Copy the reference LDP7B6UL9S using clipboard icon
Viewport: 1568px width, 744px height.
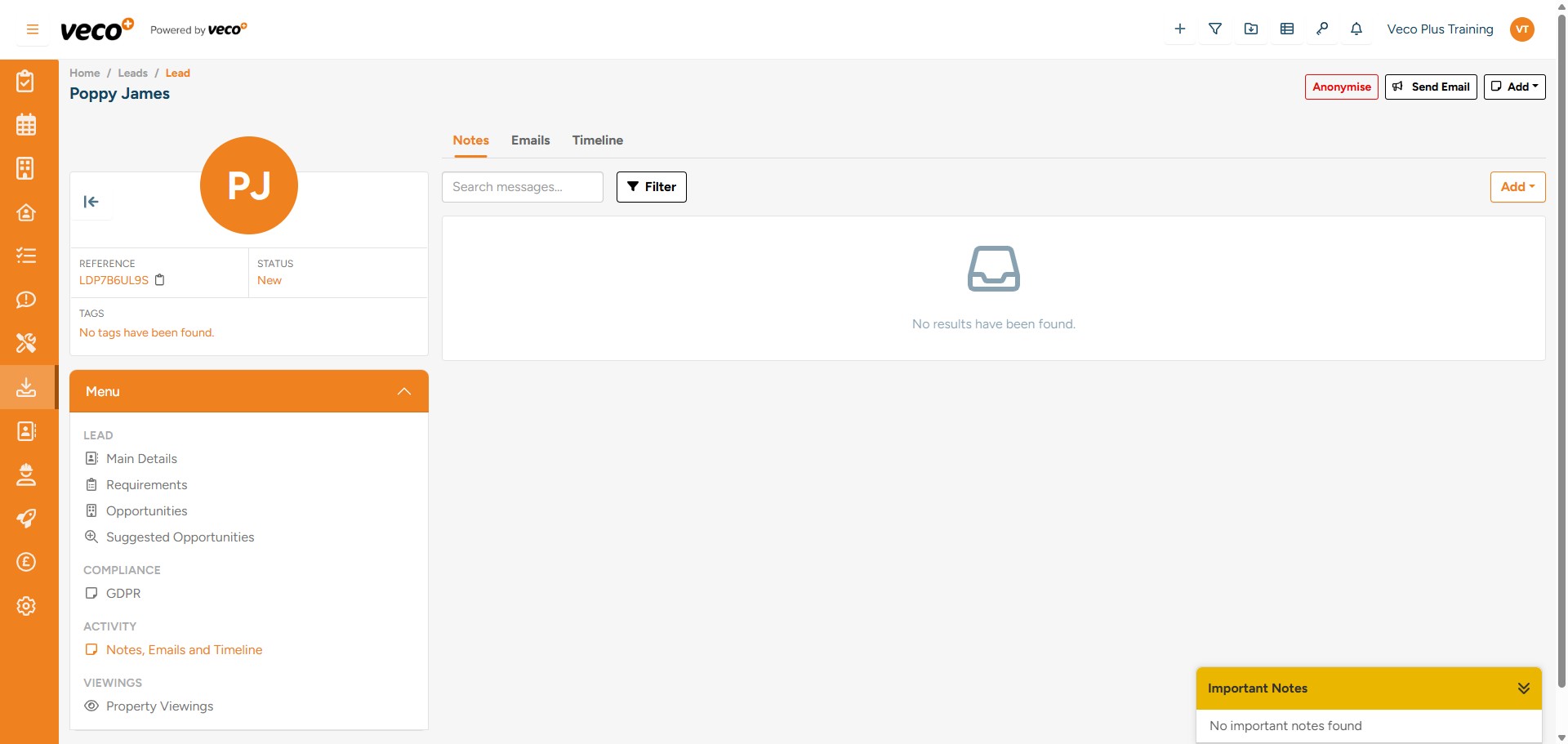point(160,280)
